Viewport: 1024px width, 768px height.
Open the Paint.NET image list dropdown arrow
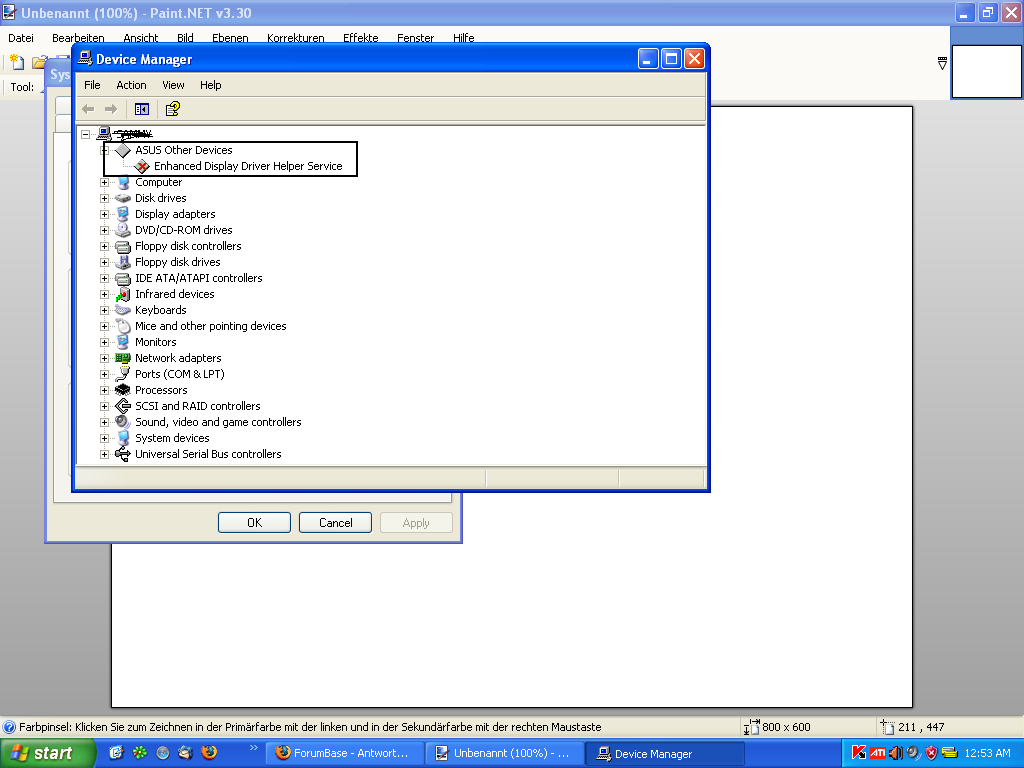[942, 63]
